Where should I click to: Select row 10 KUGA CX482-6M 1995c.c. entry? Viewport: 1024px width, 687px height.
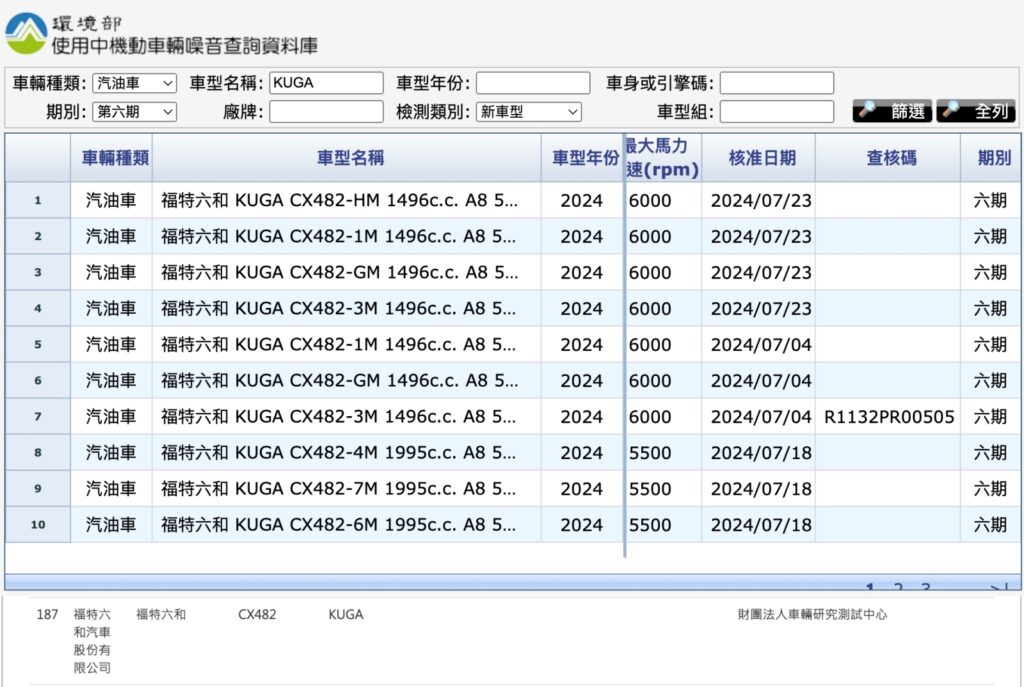338,524
